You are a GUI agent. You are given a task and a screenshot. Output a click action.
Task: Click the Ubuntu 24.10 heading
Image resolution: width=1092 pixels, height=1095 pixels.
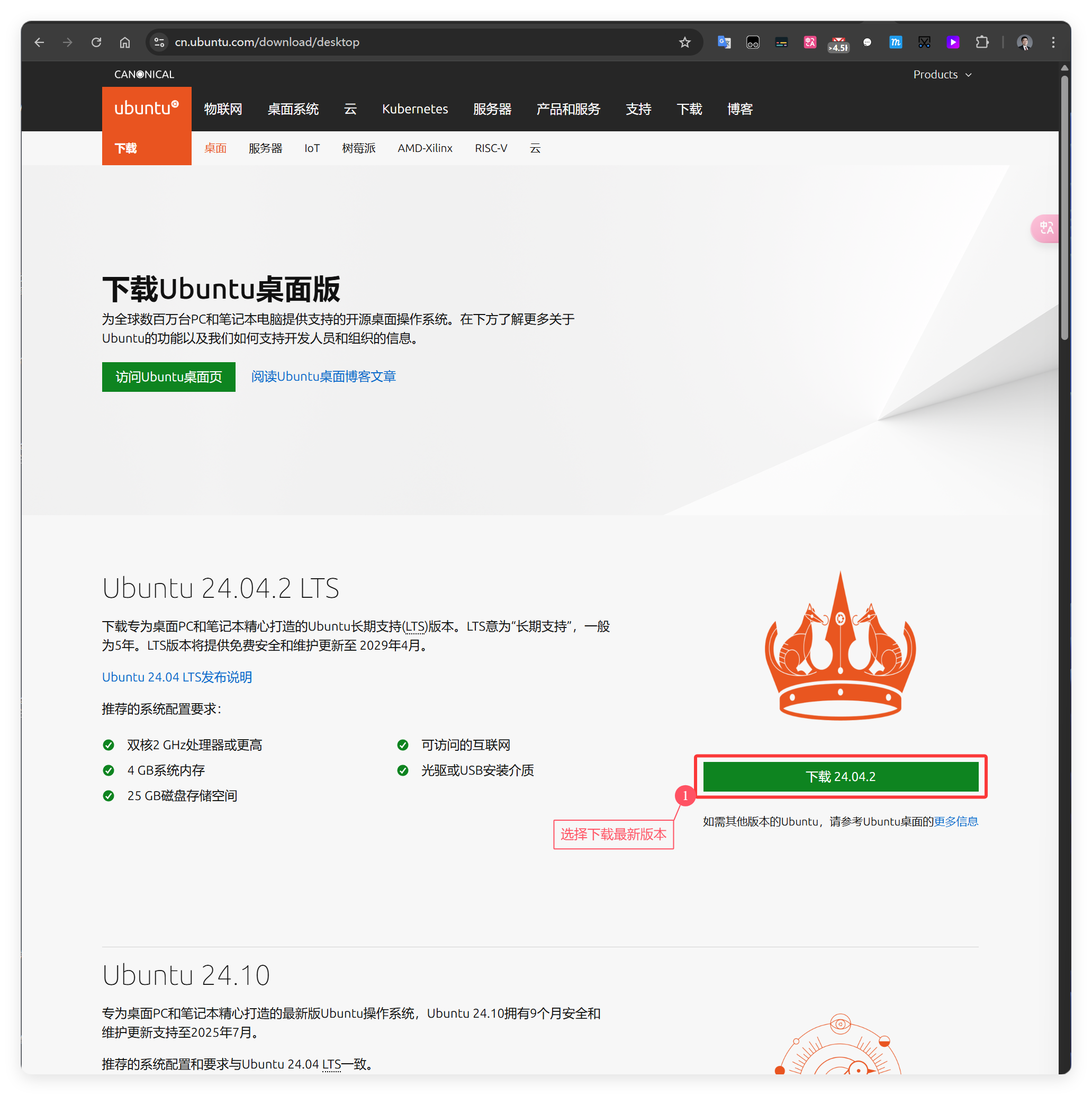click(186, 975)
